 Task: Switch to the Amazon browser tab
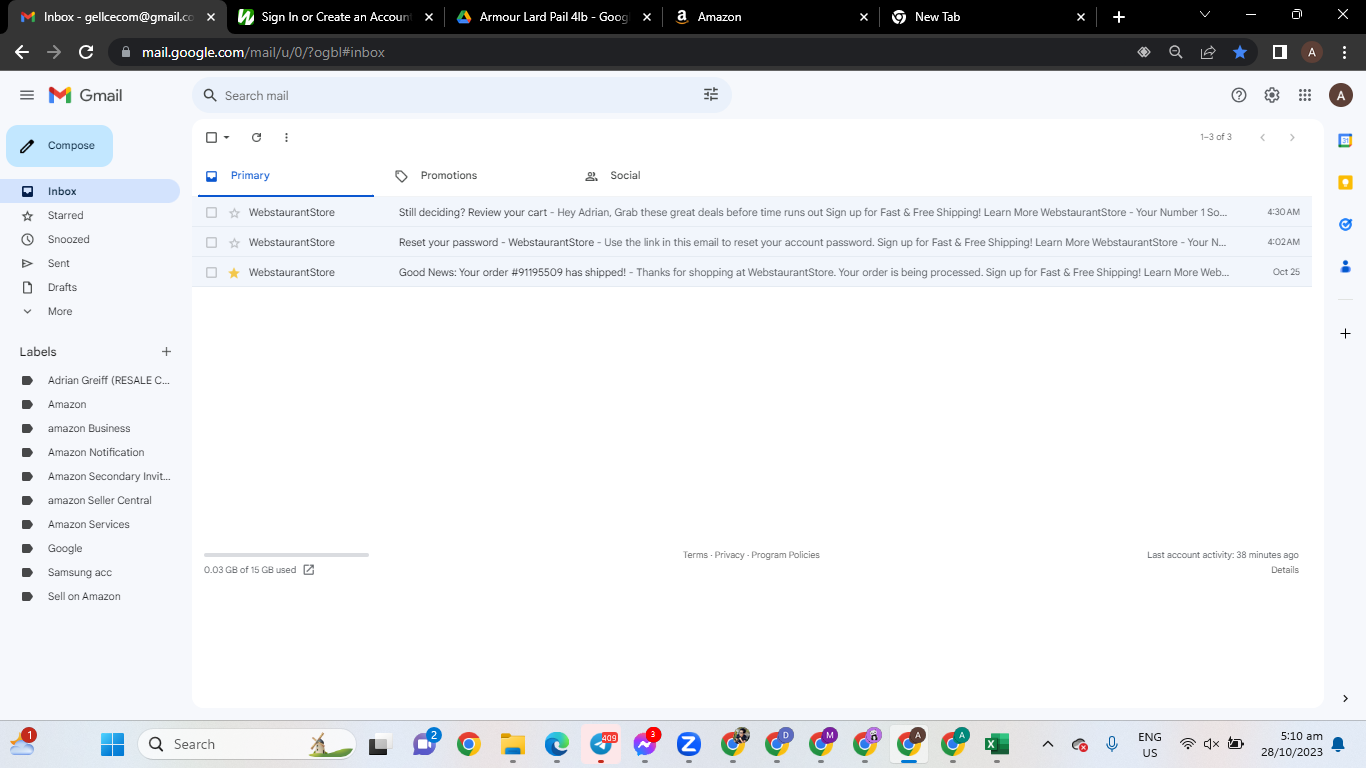tap(772, 17)
